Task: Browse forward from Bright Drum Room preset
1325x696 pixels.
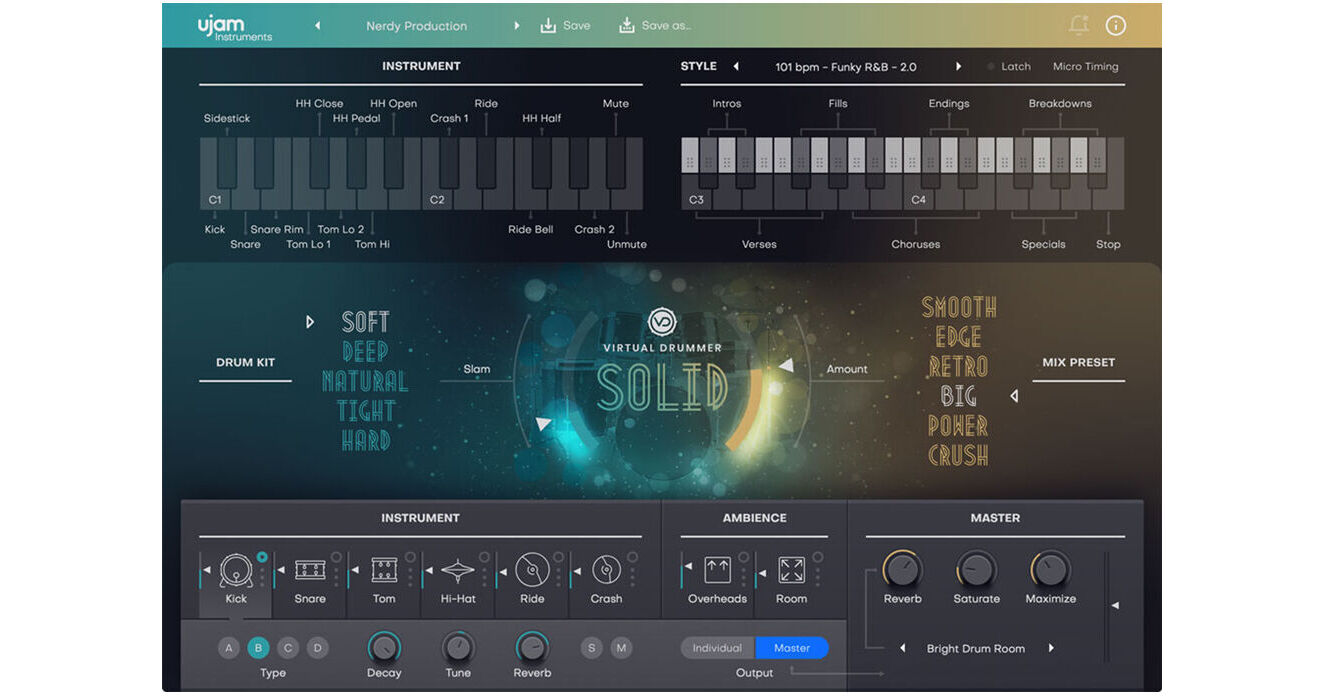Action: 1052,648
